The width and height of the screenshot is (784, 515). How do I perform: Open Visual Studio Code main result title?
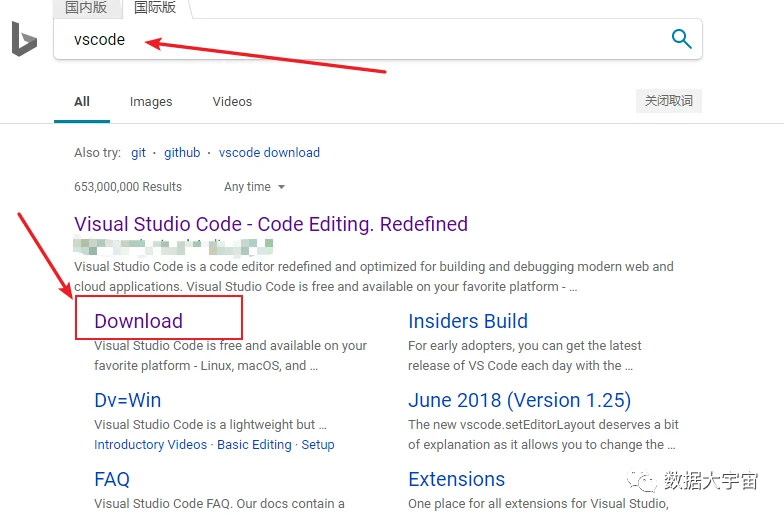271,224
